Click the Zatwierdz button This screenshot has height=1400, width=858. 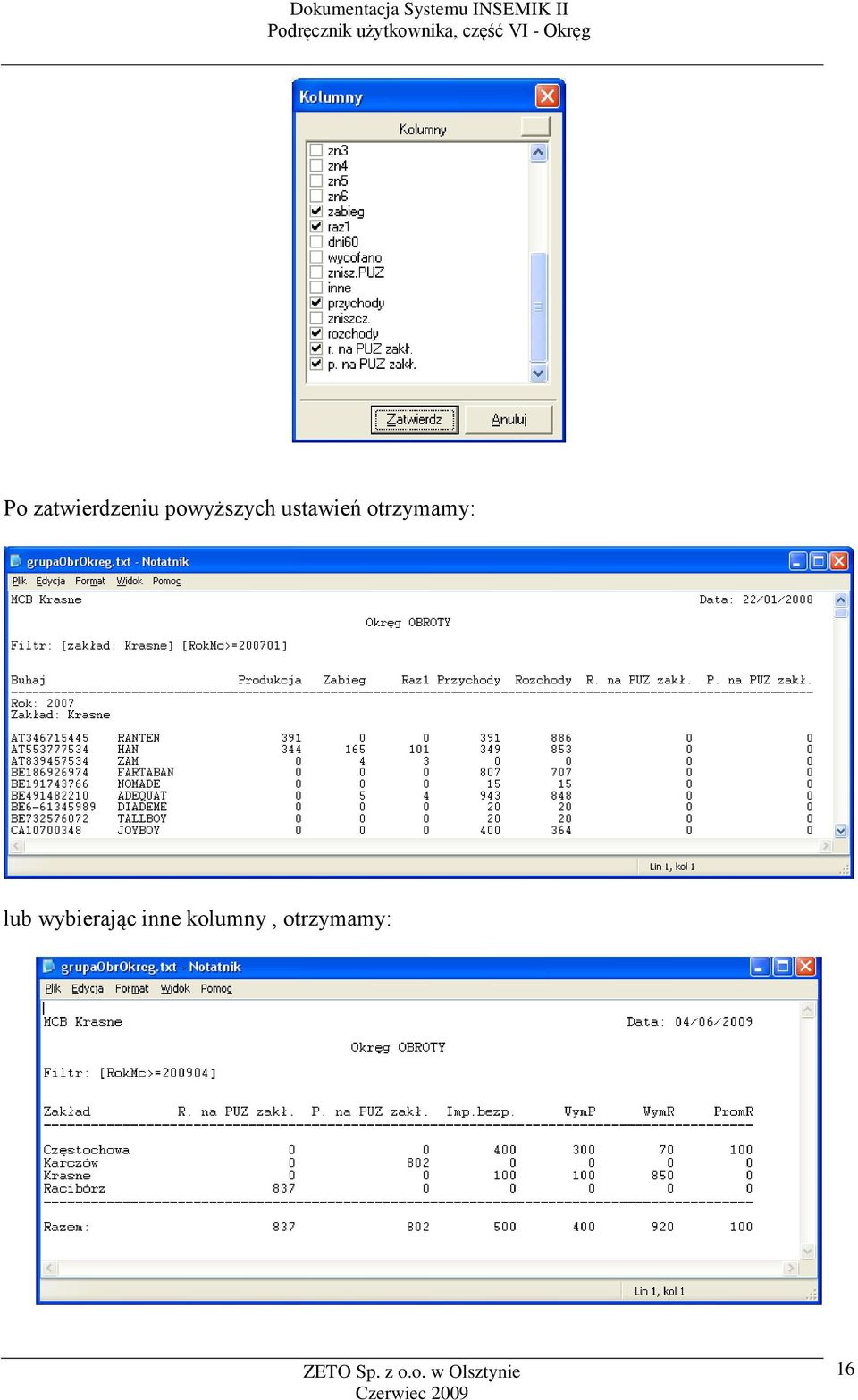(x=415, y=419)
